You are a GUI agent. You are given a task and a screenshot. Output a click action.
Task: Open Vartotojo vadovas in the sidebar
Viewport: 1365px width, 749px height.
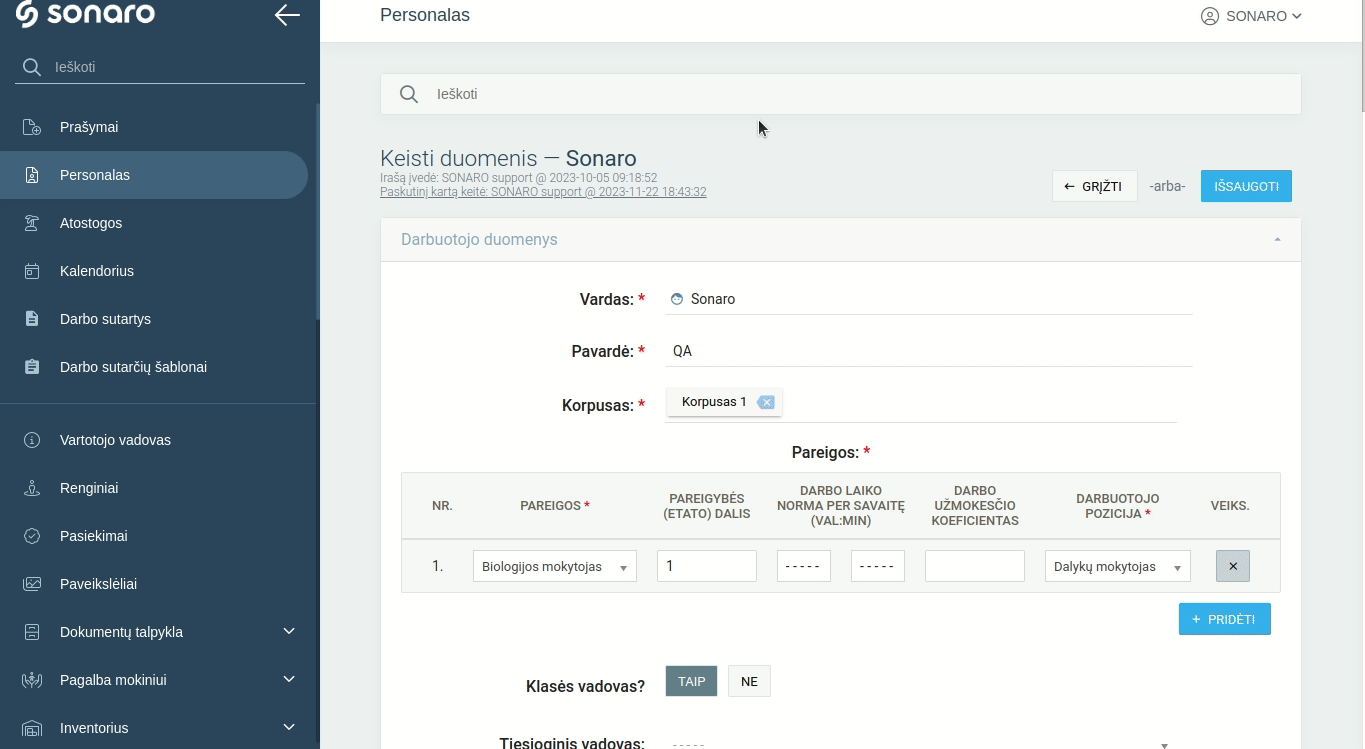[x=115, y=440]
